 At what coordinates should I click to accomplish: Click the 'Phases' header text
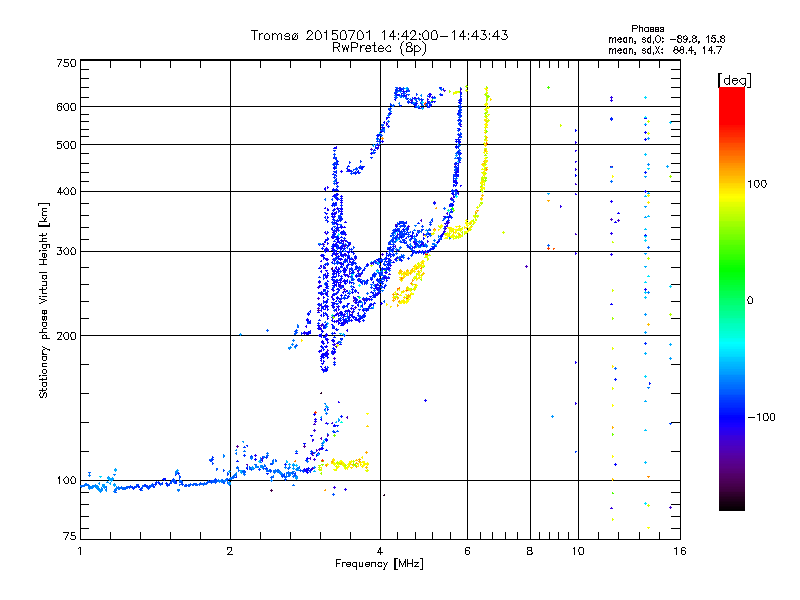tap(647, 29)
